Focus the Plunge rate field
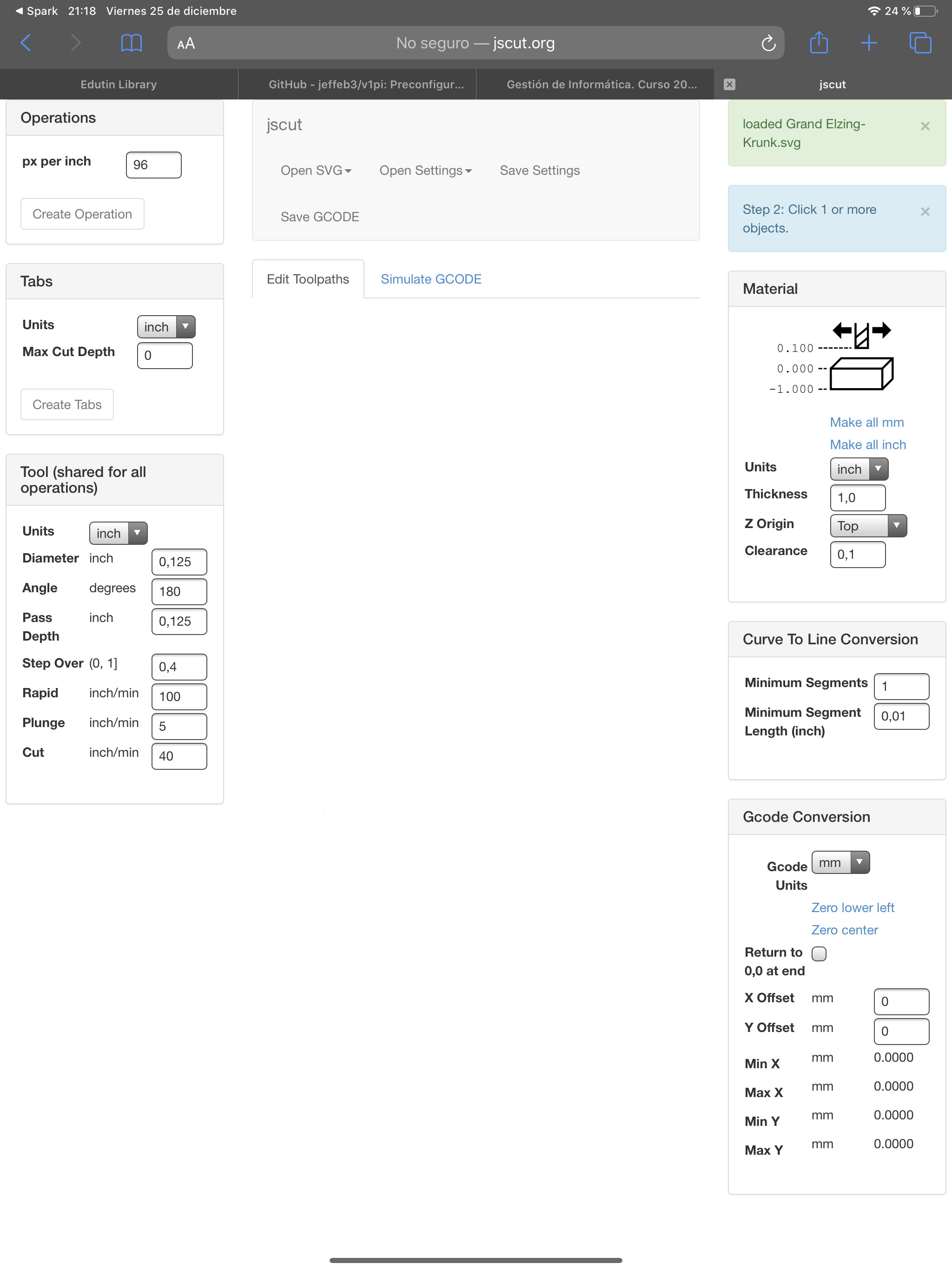Screen dimensions: 952x1270 (x=179, y=727)
